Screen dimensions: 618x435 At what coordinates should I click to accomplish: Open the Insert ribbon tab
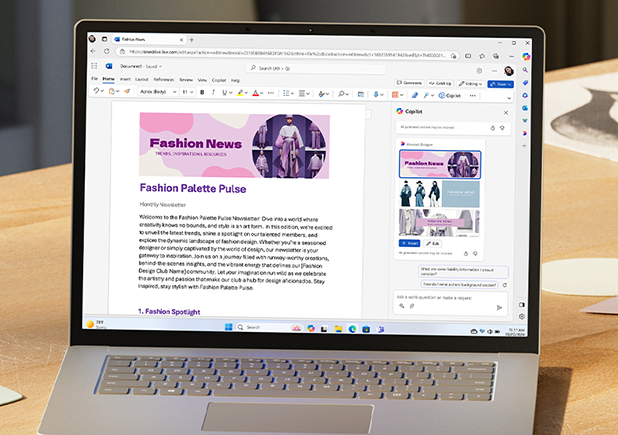pos(125,79)
